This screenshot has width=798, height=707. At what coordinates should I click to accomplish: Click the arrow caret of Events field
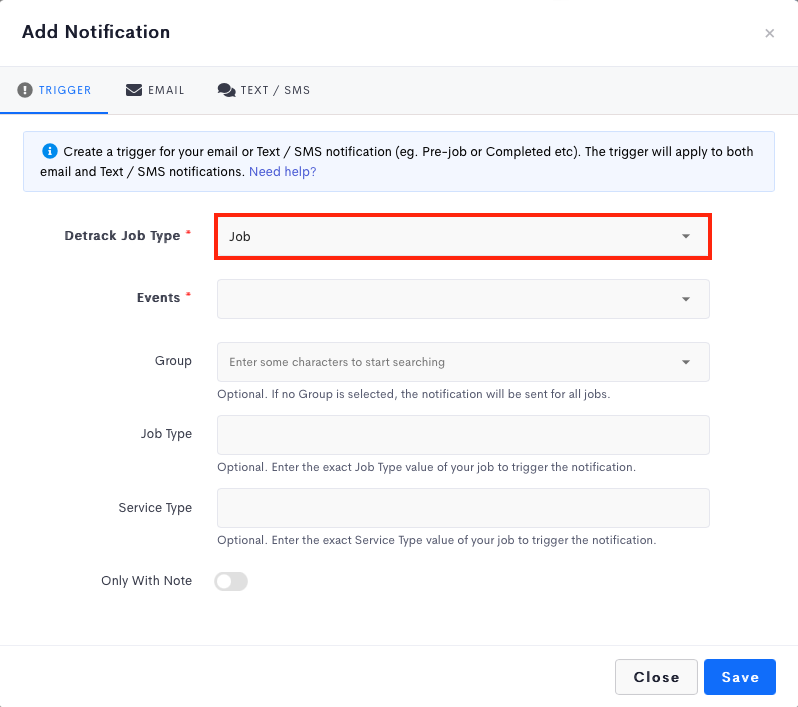(686, 299)
